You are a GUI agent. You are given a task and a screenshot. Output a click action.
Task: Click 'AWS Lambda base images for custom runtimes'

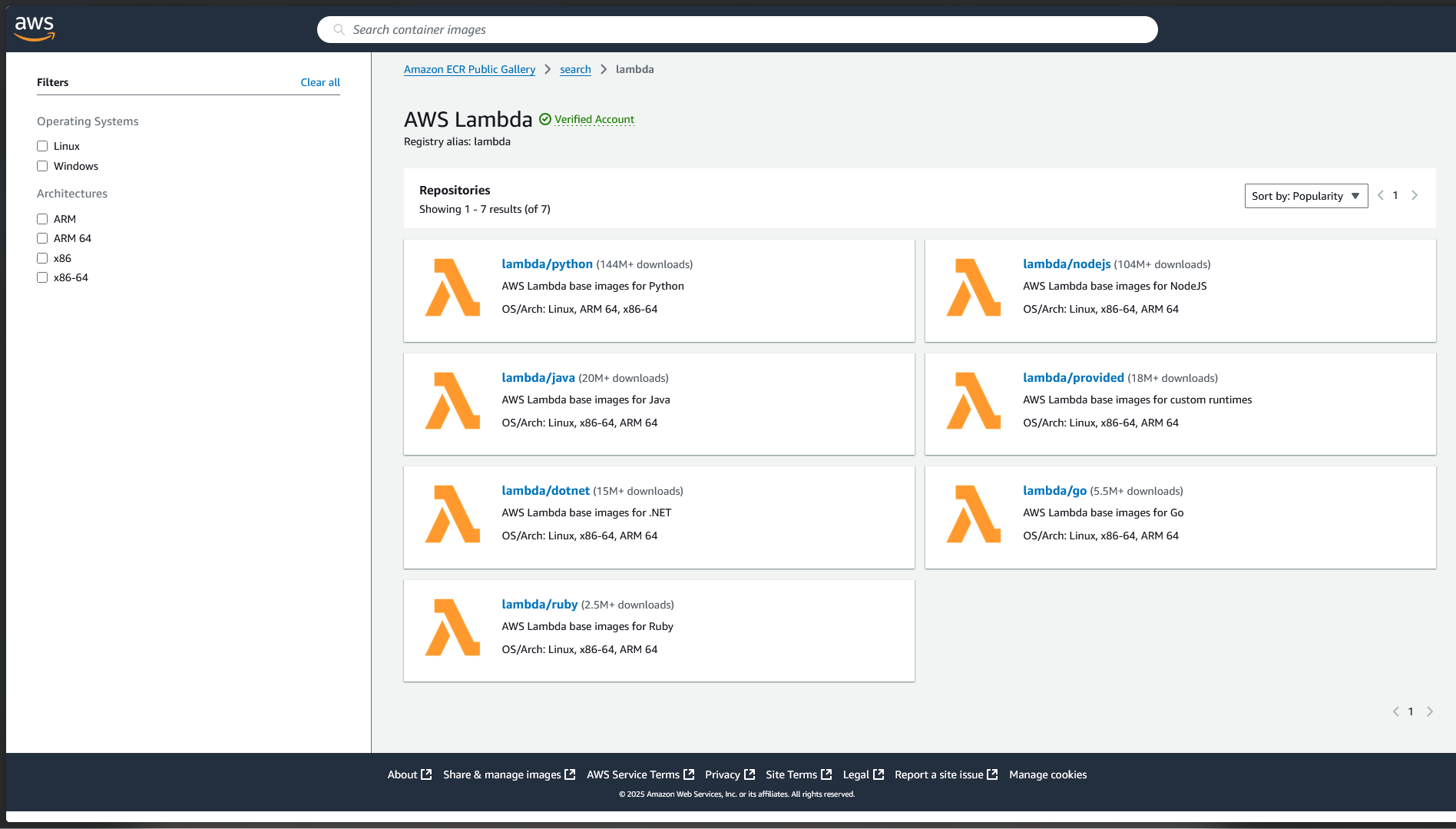(1137, 400)
